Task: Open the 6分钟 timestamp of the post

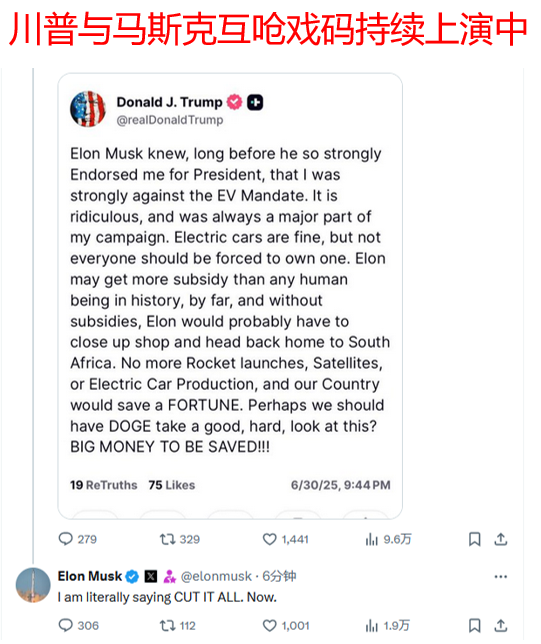Action: [279, 576]
